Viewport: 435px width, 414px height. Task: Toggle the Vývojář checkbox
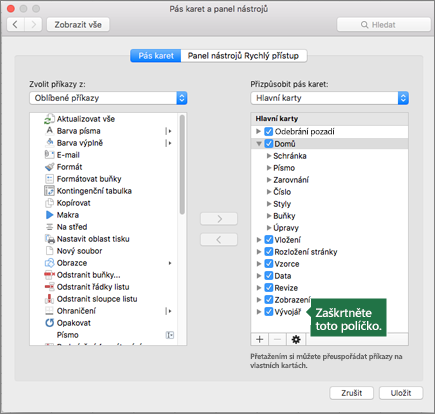pyautogui.click(x=269, y=312)
